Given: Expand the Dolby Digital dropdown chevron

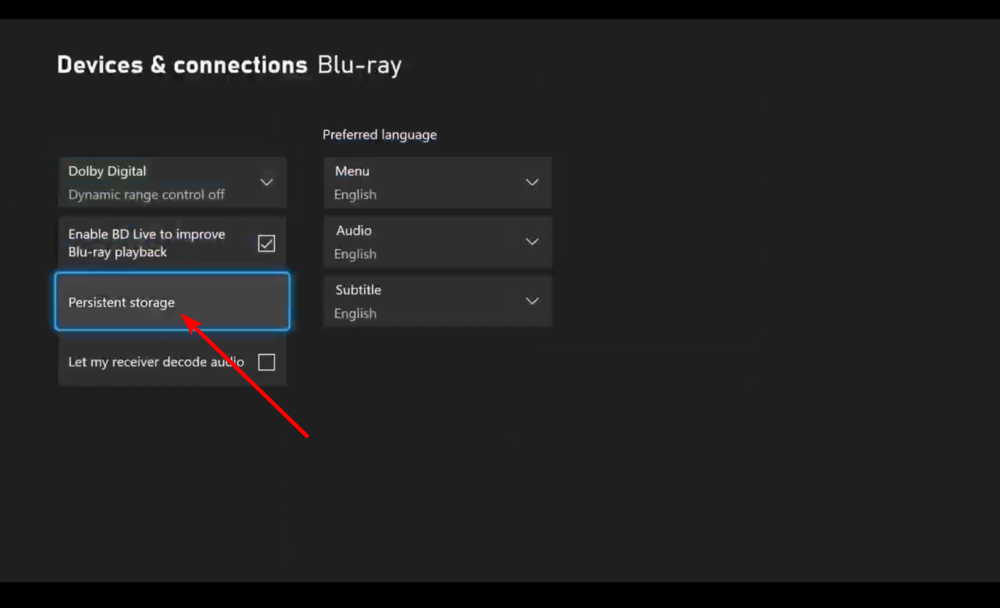Looking at the screenshot, I should coord(267,182).
